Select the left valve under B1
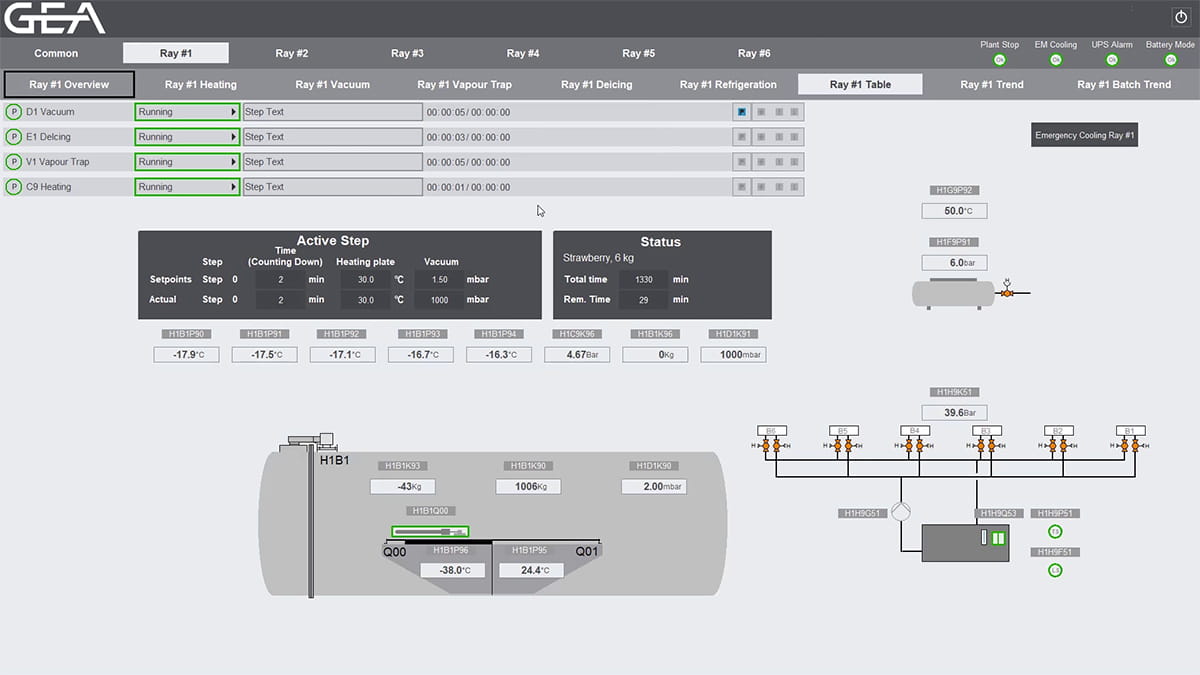The width and height of the screenshot is (1200, 675). coord(1124,445)
